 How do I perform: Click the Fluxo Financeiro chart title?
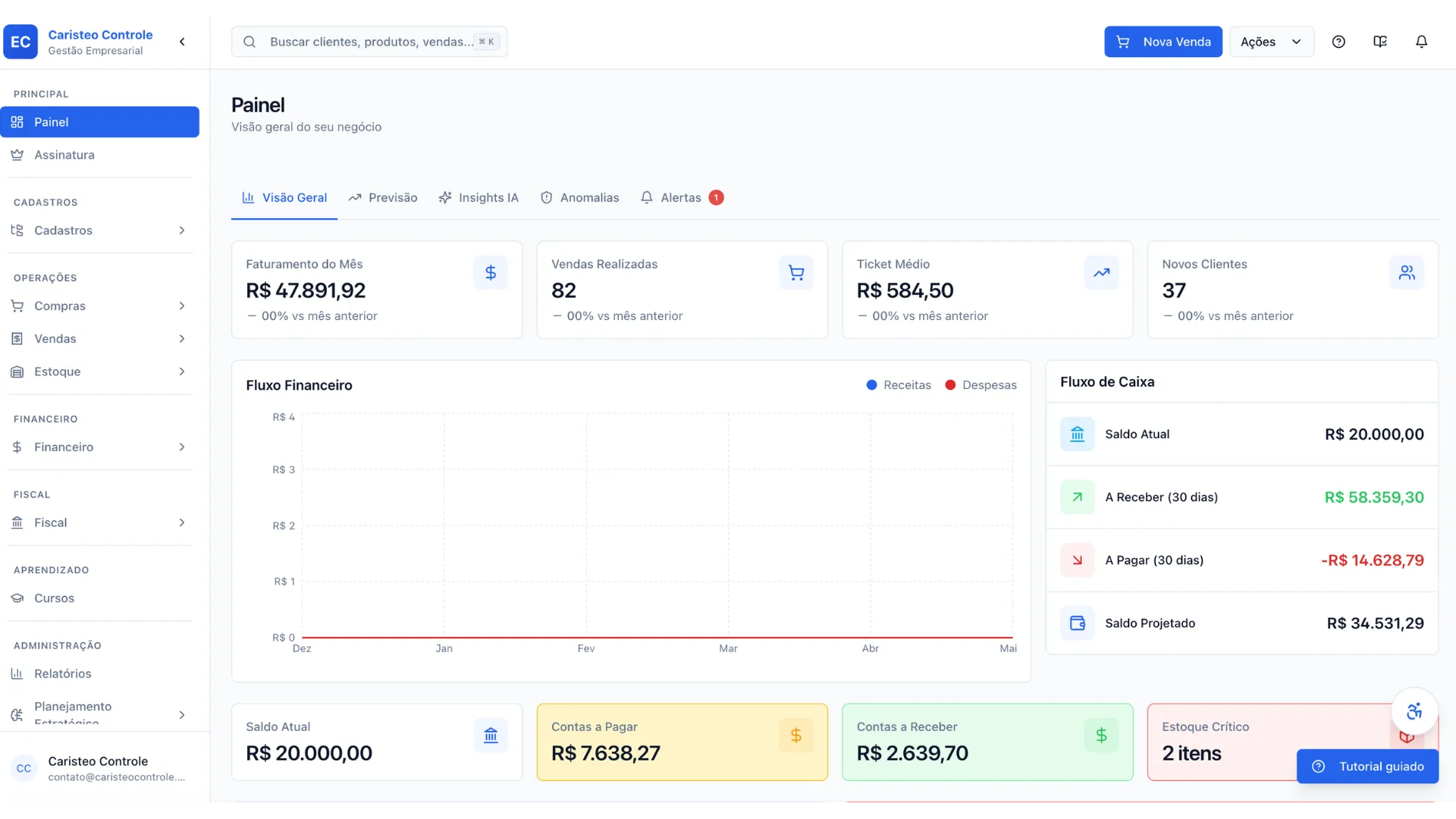coord(299,385)
